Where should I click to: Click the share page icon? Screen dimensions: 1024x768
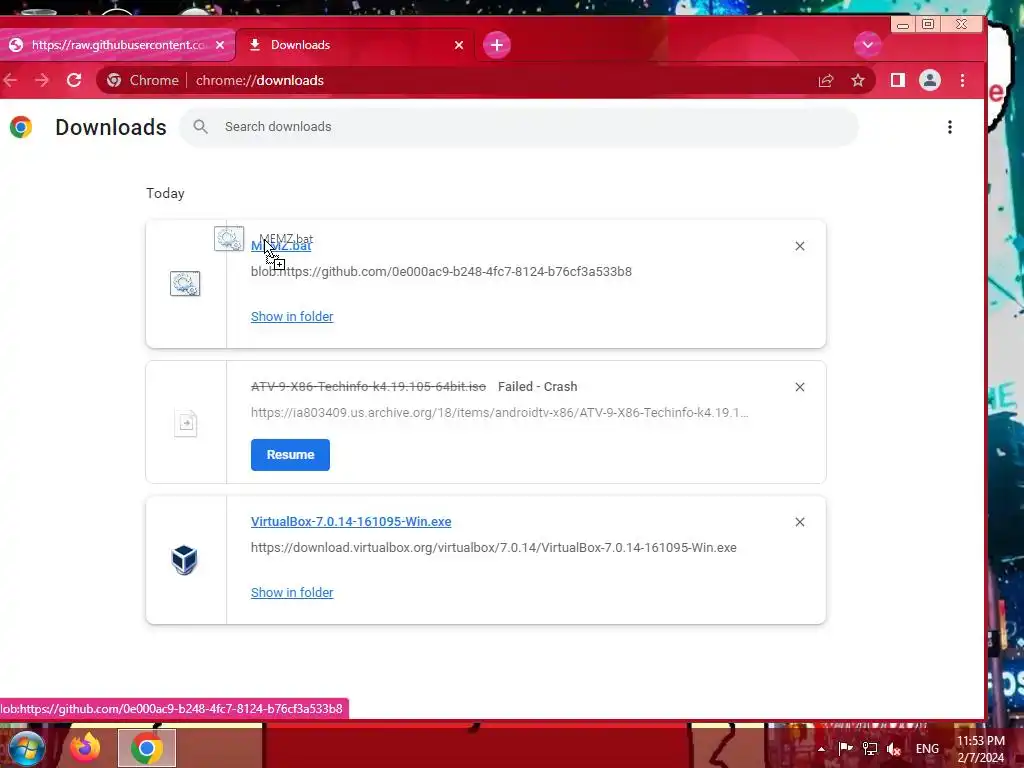tap(825, 80)
